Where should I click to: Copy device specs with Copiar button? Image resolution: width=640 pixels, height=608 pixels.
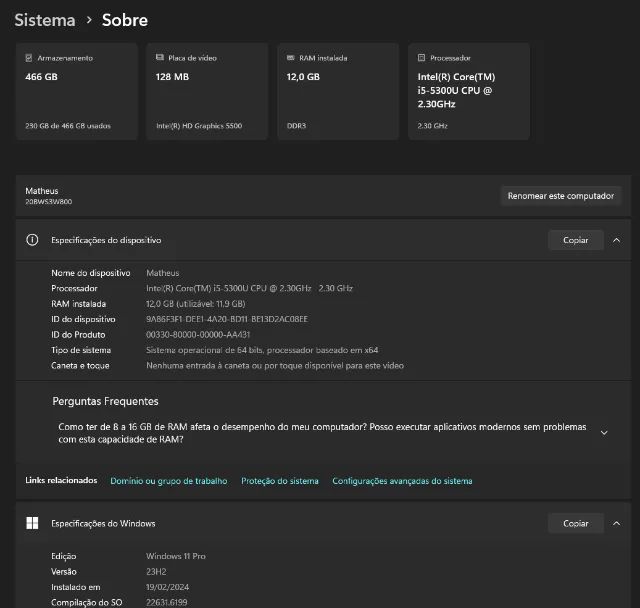click(575, 240)
